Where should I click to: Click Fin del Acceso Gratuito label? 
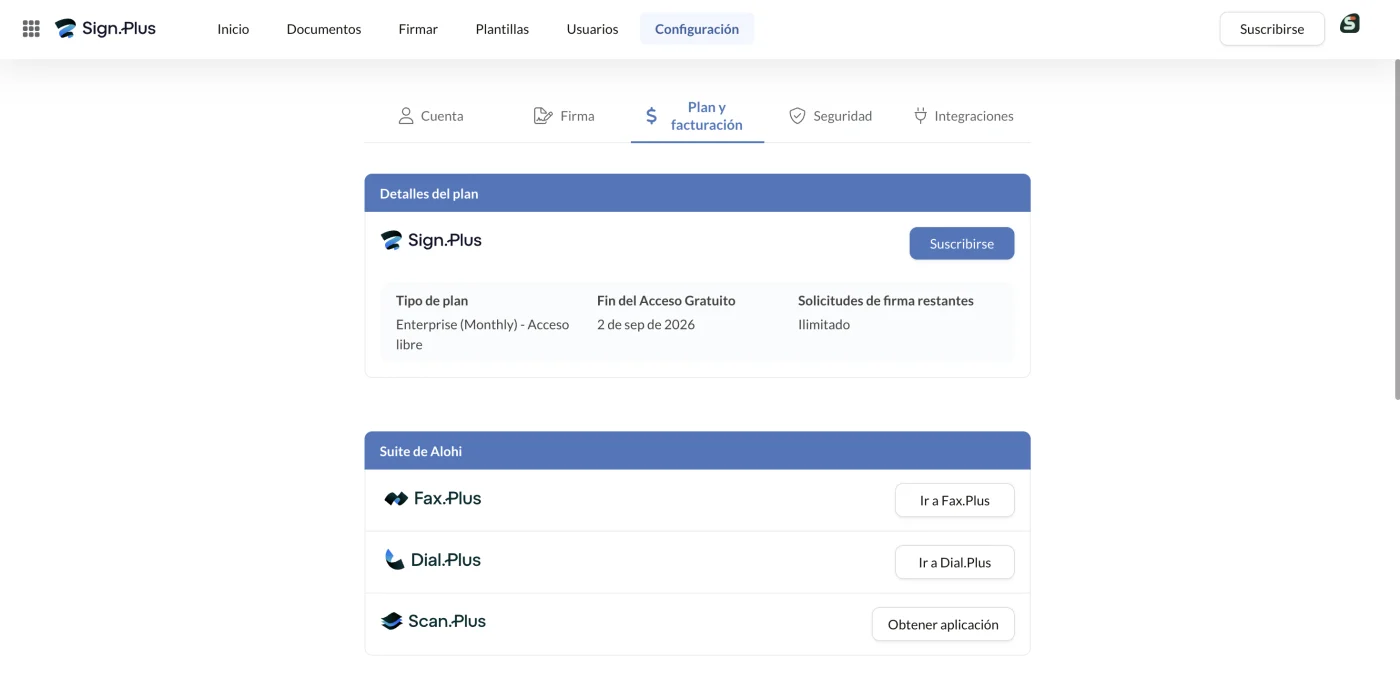pos(666,300)
